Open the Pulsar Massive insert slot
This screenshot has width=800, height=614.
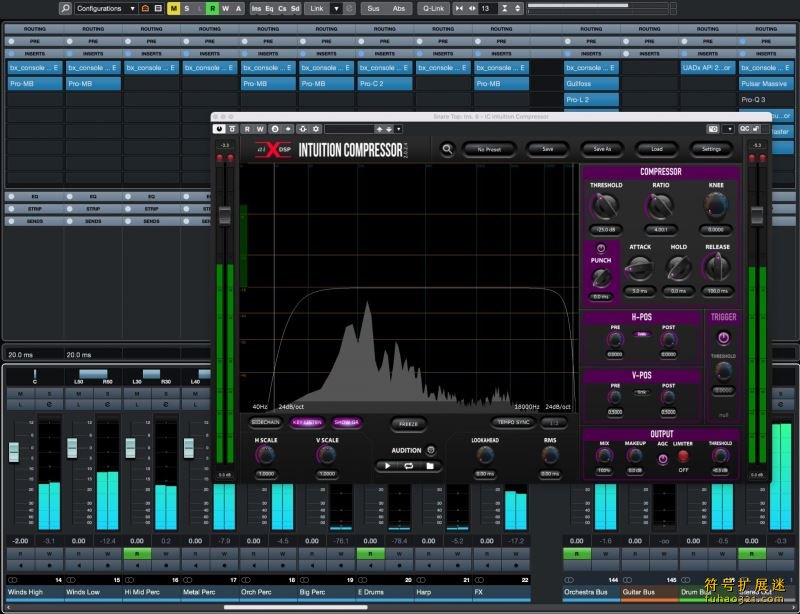766,83
